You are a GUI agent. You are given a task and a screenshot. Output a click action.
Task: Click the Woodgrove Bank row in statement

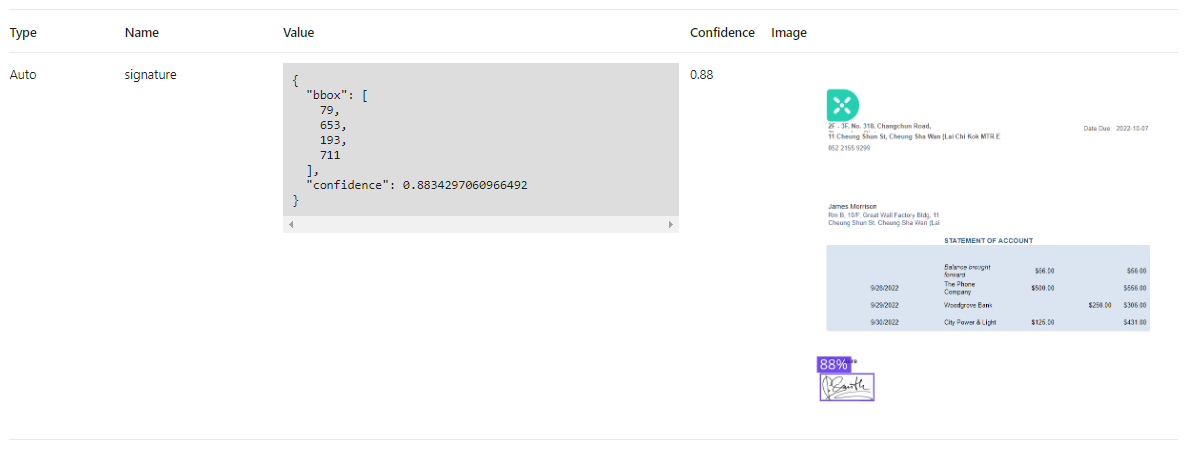tap(965, 304)
